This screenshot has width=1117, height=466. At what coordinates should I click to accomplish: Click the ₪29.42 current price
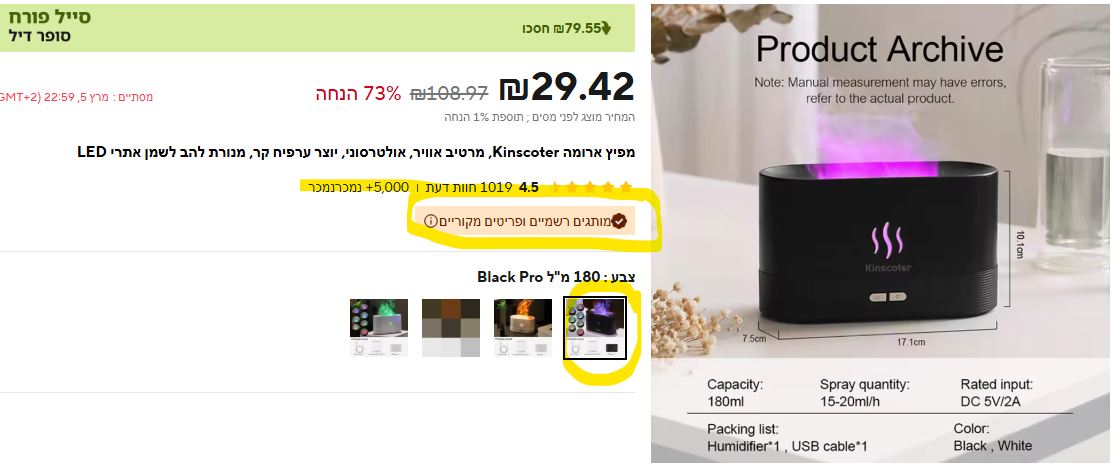click(566, 87)
